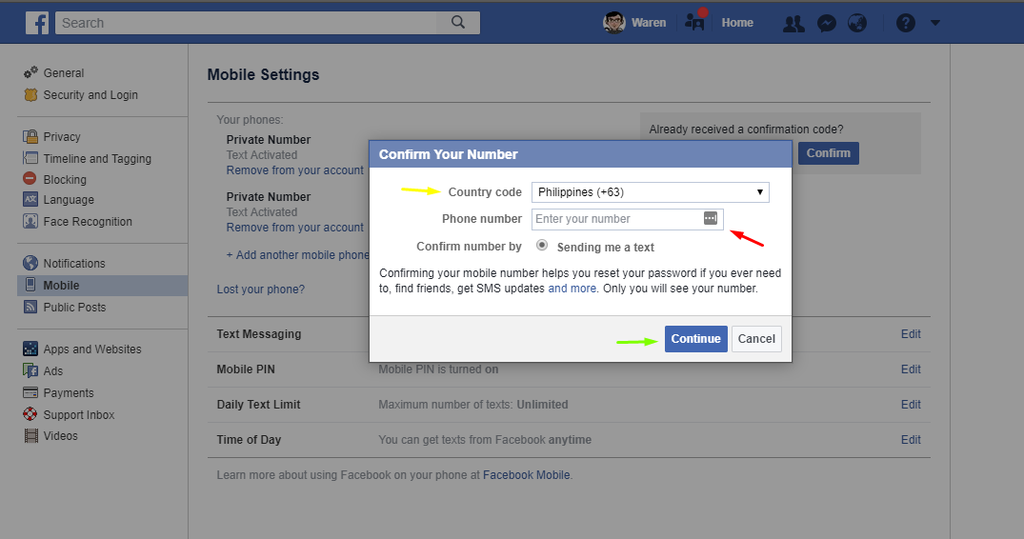Open the Country code dropdown
This screenshot has height=539, width=1024.
[x=650, y=192]
